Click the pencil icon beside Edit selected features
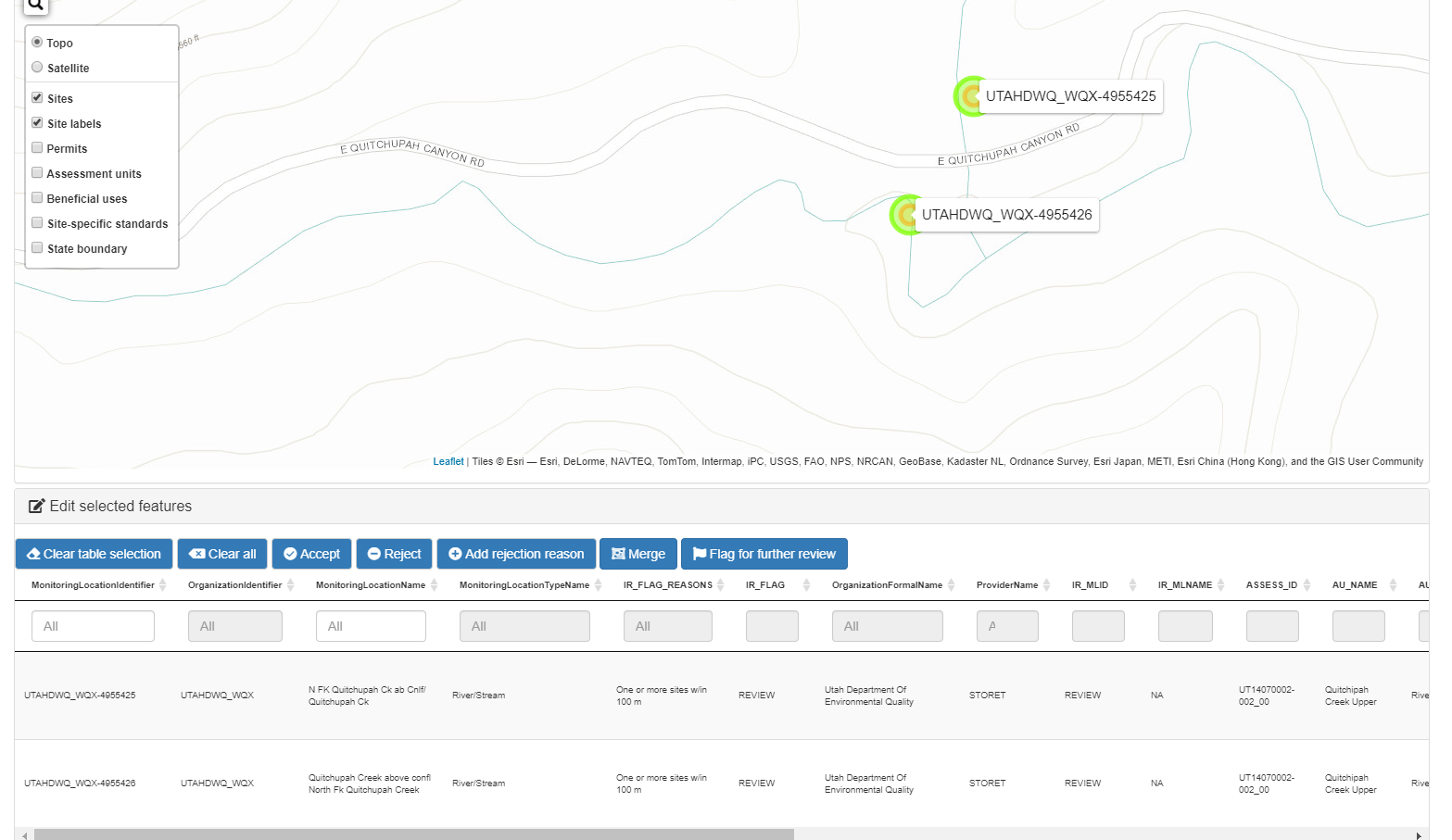 [37, 506]
